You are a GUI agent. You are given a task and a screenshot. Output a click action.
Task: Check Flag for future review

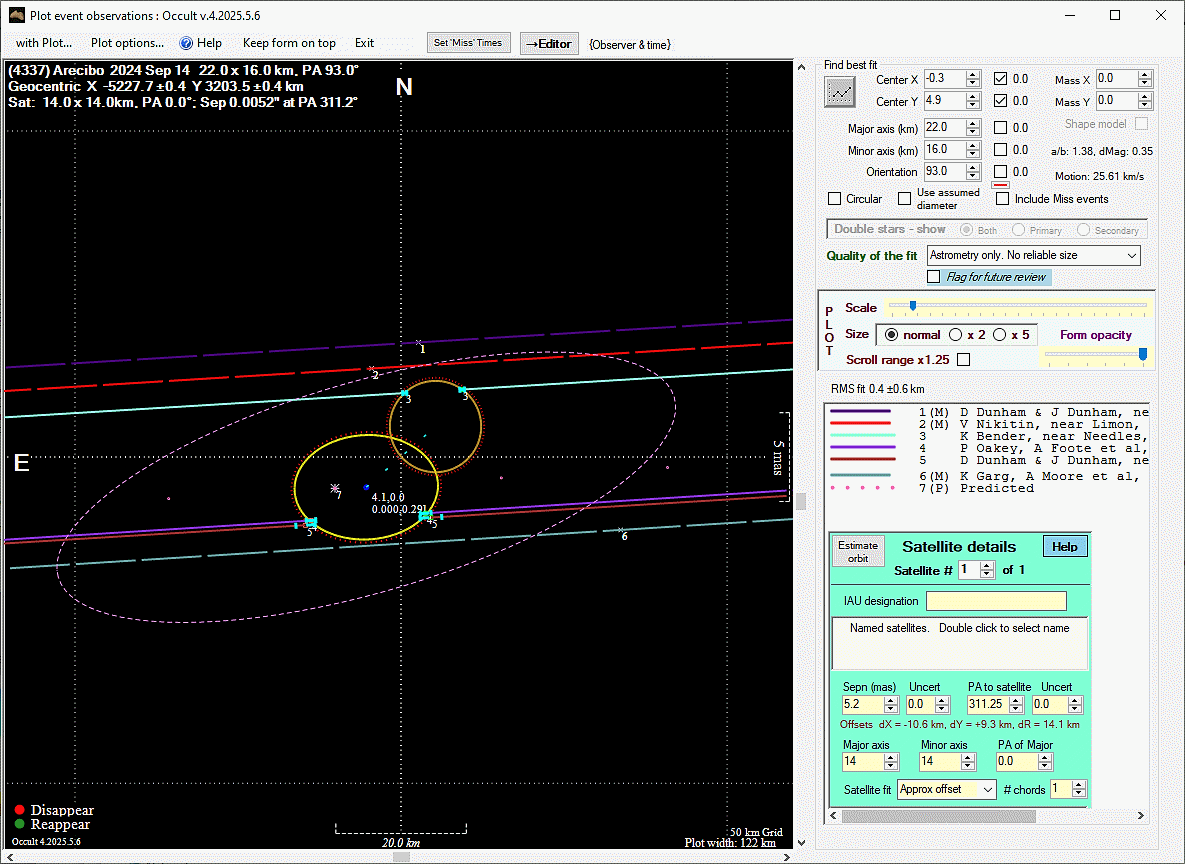point(934,277)
